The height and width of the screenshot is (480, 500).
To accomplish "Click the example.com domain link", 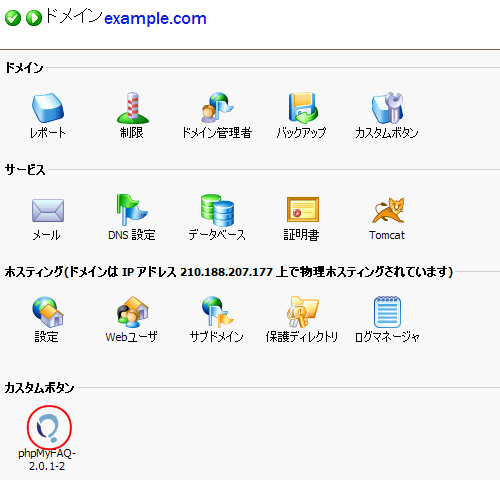I will [155, 18].
